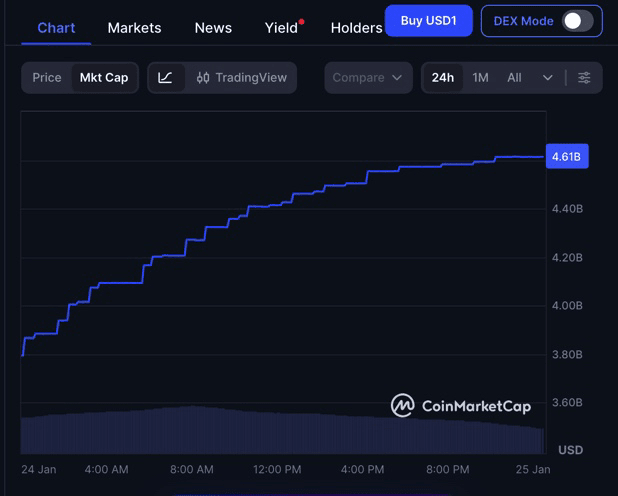618x496 pixels.
Task: Open the Chart tab
Action: tap(56, 28)
